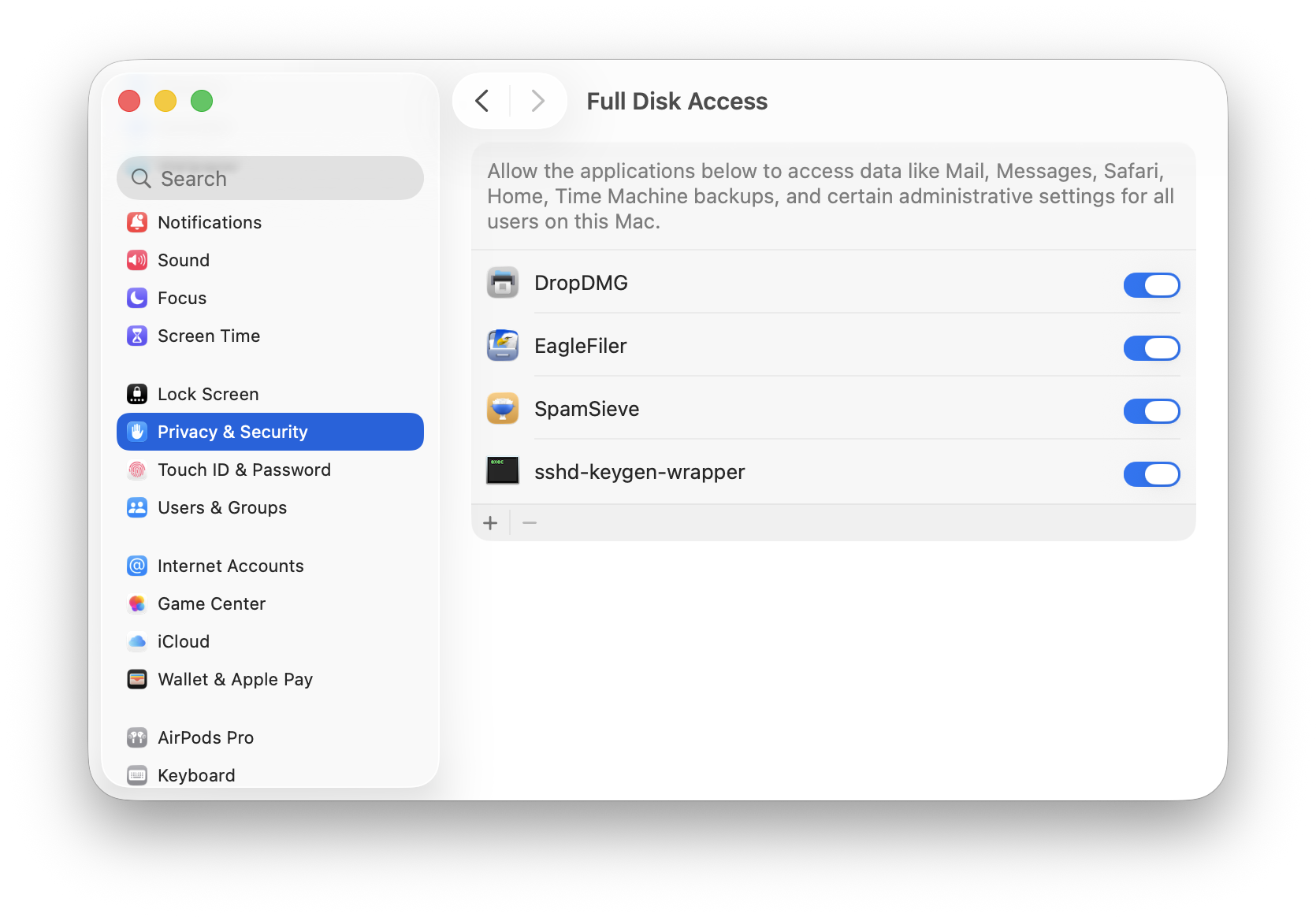Open iCloud settings via the cloud icon
Image resolution: width=1316 pixels, height=917 pixels.
137,641
